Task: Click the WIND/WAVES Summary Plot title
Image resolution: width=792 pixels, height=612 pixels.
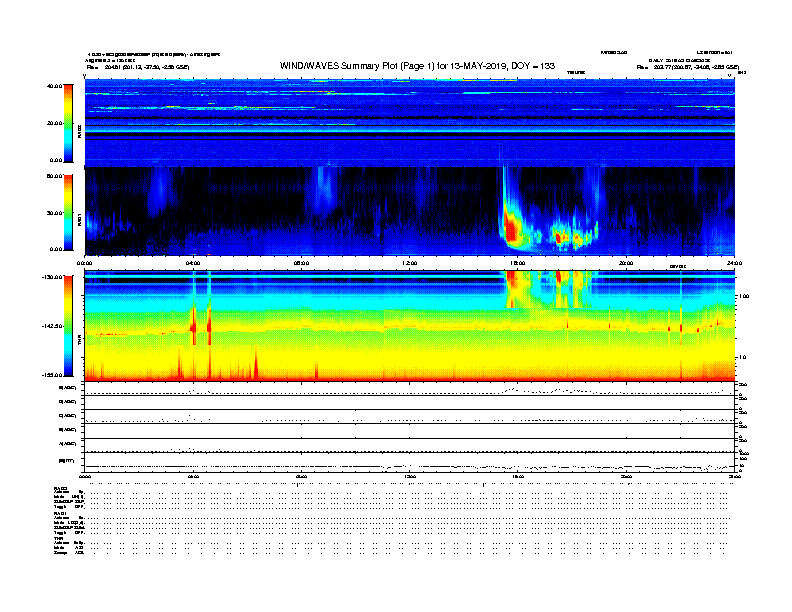Action: click(x=417, y=66)
